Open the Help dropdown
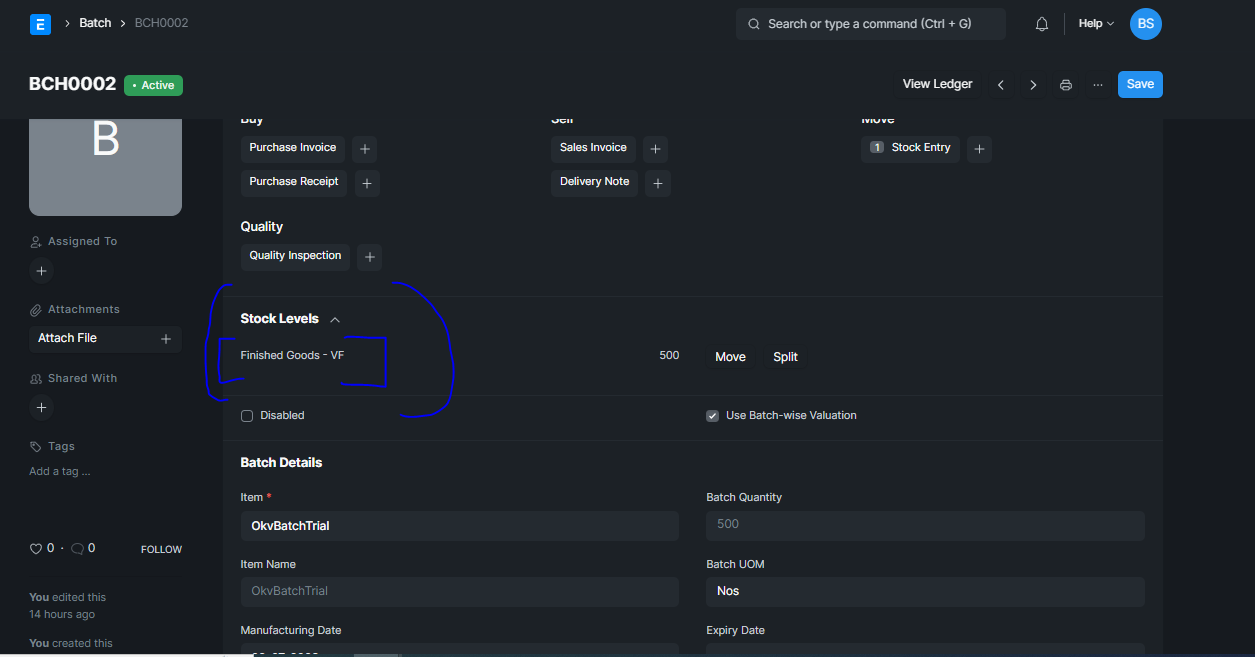The width and height of the screenshot is (1255, 657). pos(1096,24)
